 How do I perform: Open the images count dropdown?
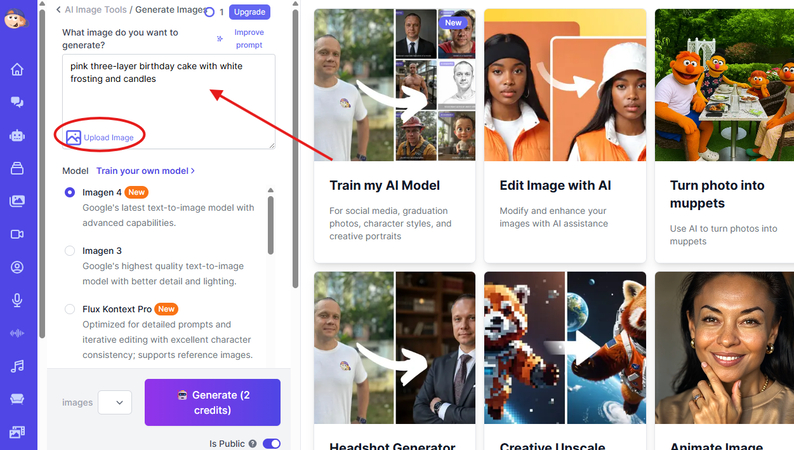point(115,402)
